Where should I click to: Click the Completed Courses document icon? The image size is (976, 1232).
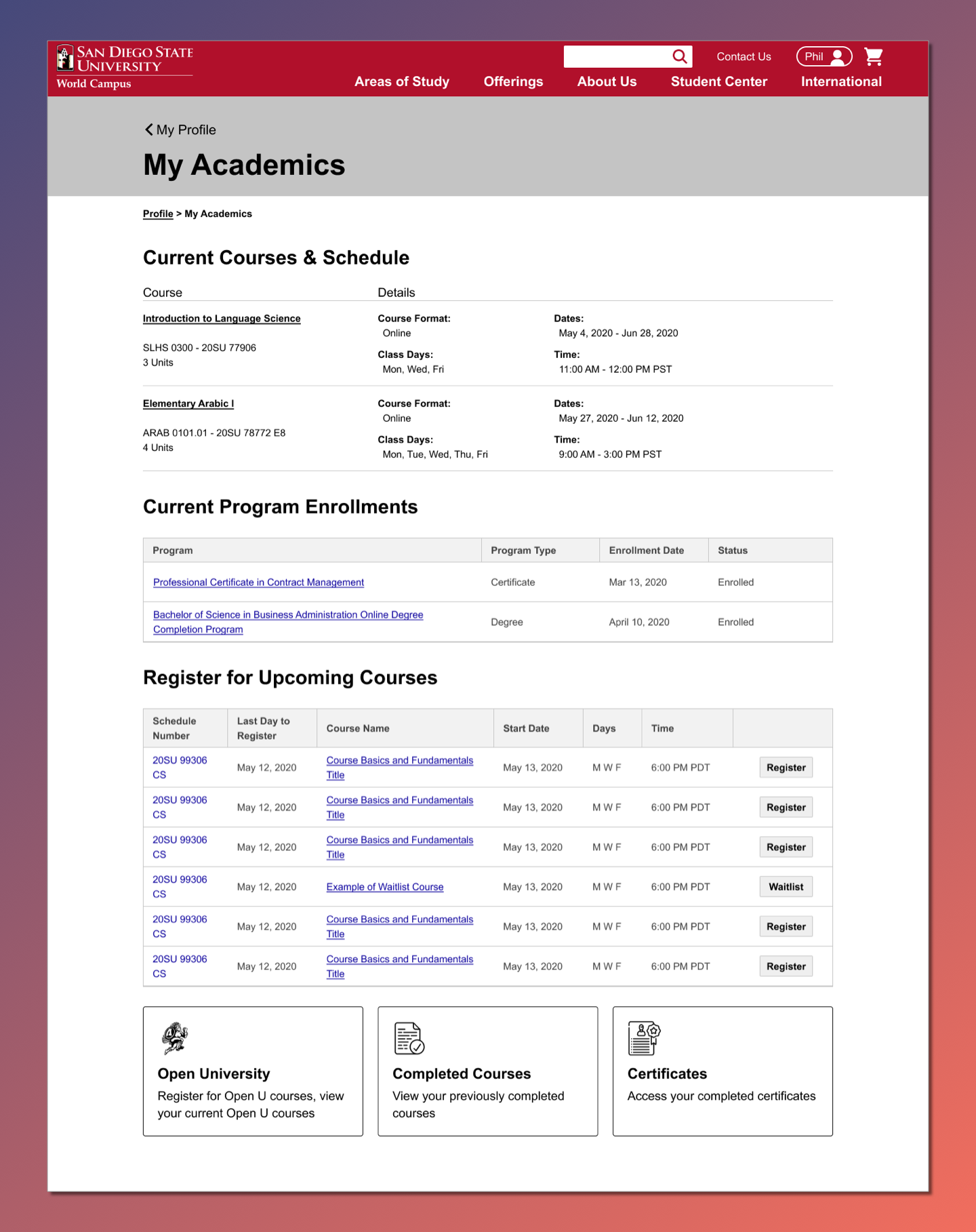point(409,1038)
